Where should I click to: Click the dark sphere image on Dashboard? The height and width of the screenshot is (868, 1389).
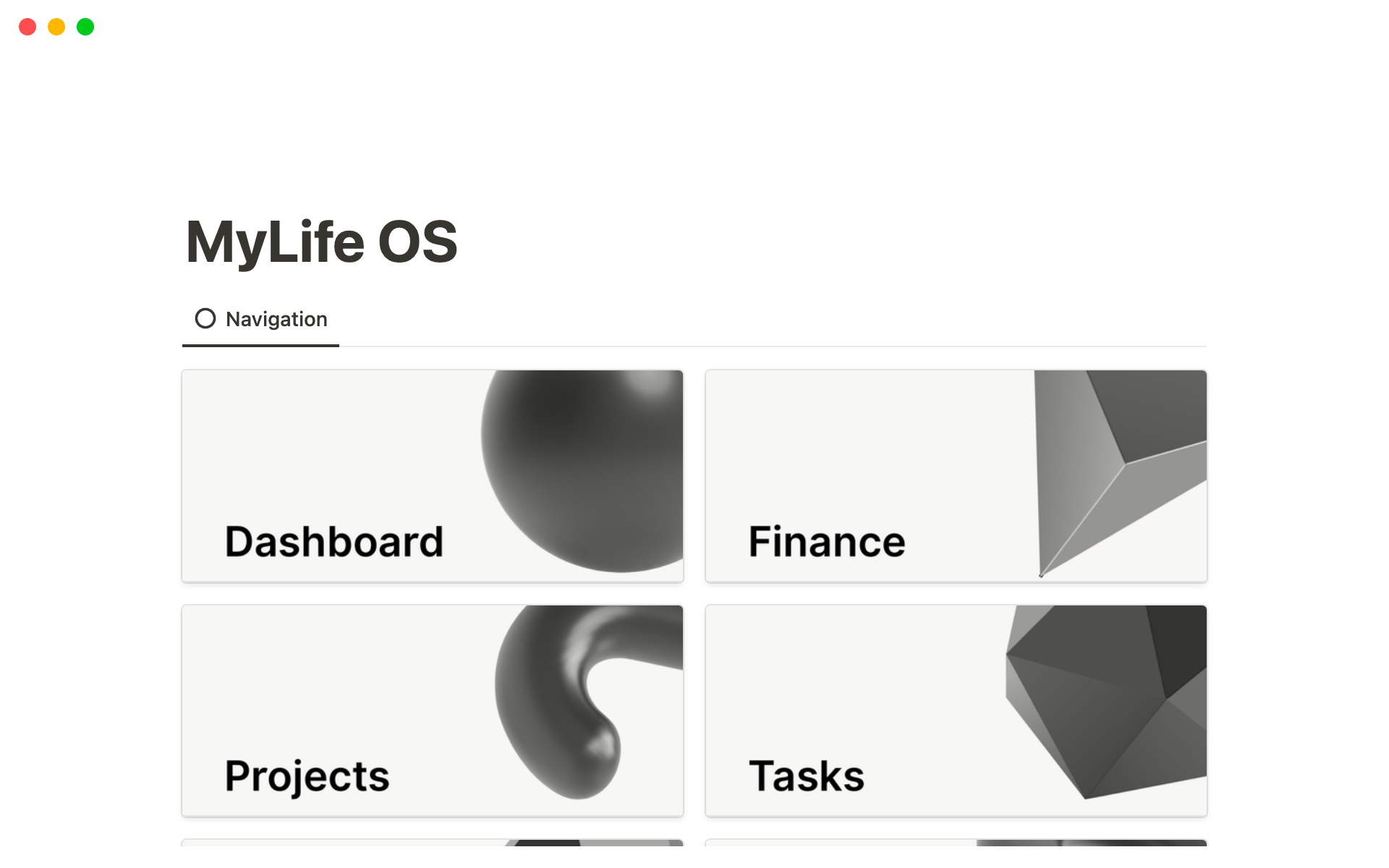[586, 470]
